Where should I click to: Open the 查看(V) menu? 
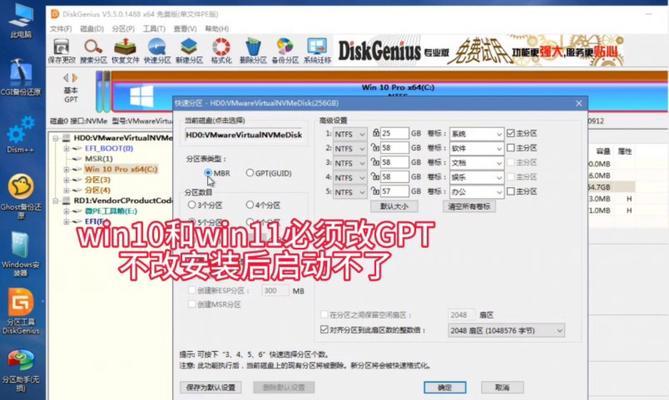185,29
